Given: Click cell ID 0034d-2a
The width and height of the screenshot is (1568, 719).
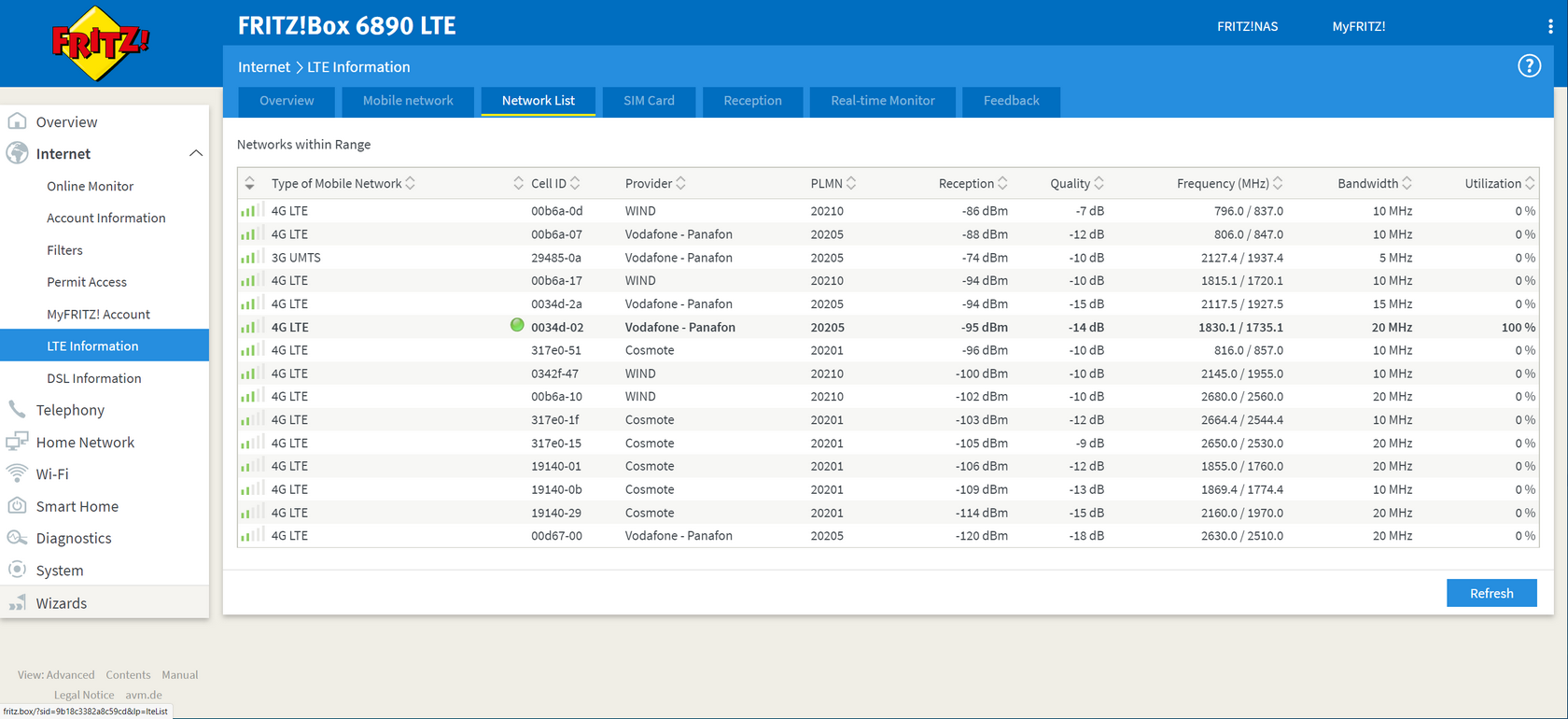Looking at the screenshot, I should pos(557,303).
